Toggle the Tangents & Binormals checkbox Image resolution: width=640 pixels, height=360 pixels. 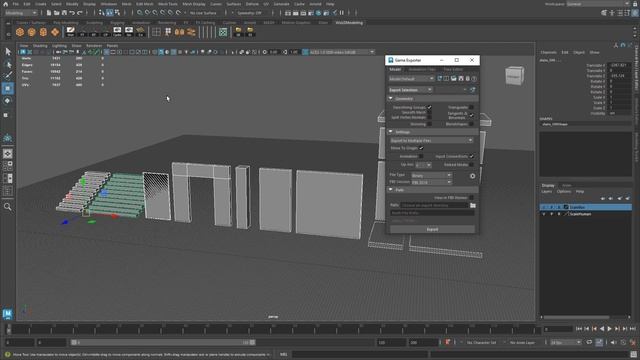471,115
